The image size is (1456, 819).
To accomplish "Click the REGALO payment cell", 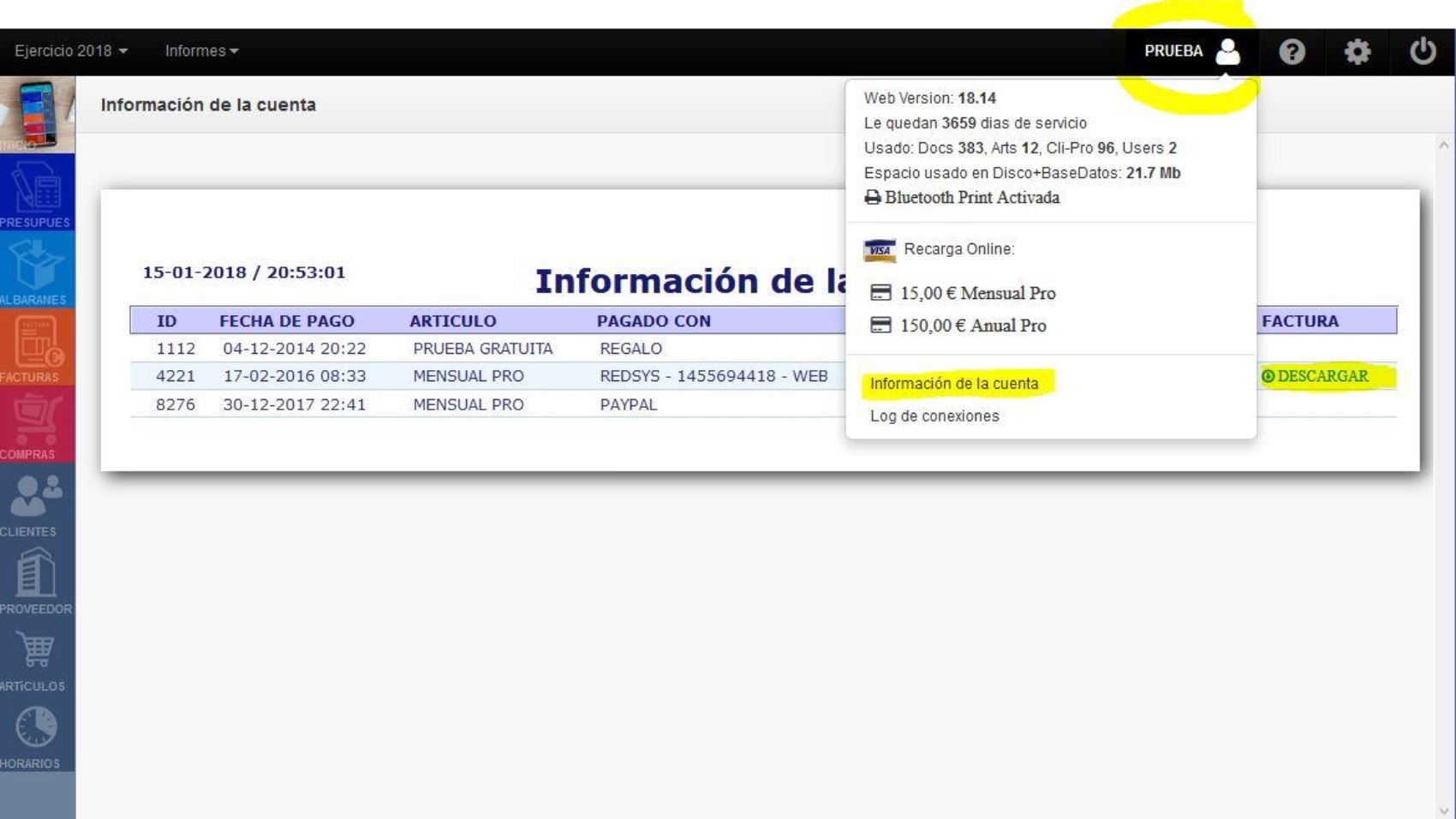I will pos(631,349).
